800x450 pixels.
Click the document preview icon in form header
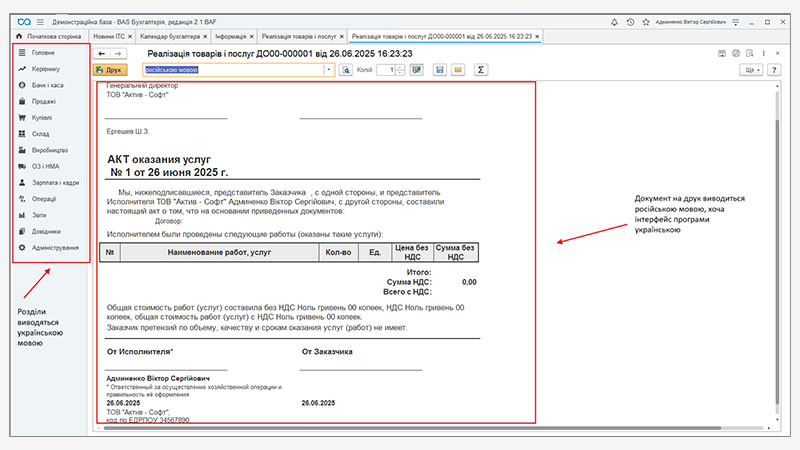(x=749, y=54)
